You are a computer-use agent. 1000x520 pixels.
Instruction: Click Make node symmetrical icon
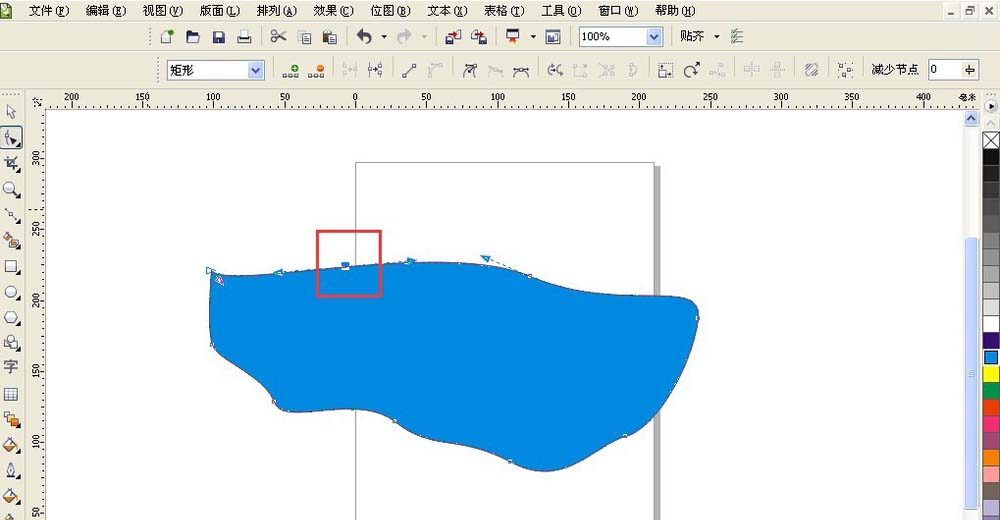pos(521,70)
